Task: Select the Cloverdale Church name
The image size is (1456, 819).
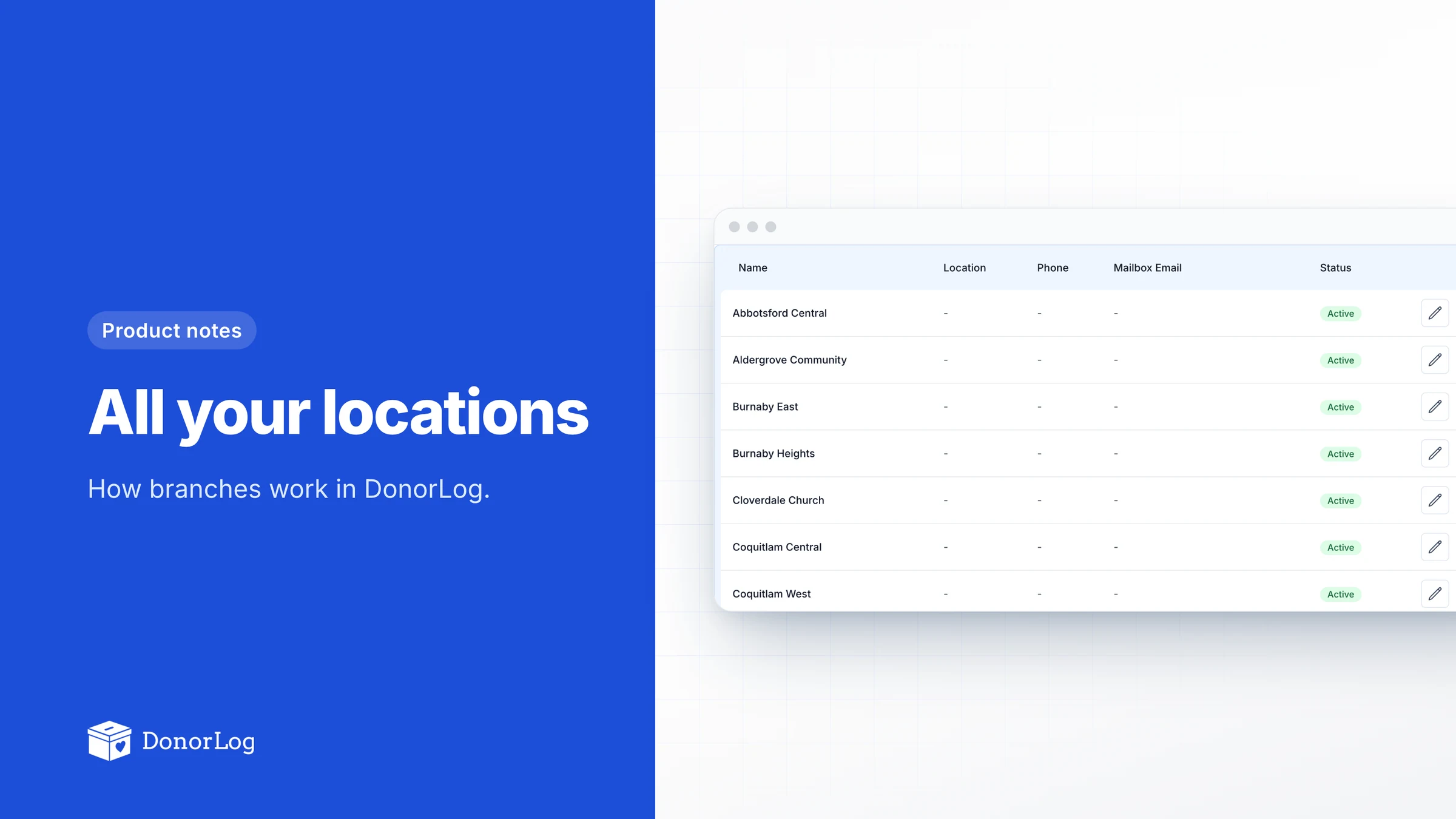Action: tap(778, 500)
